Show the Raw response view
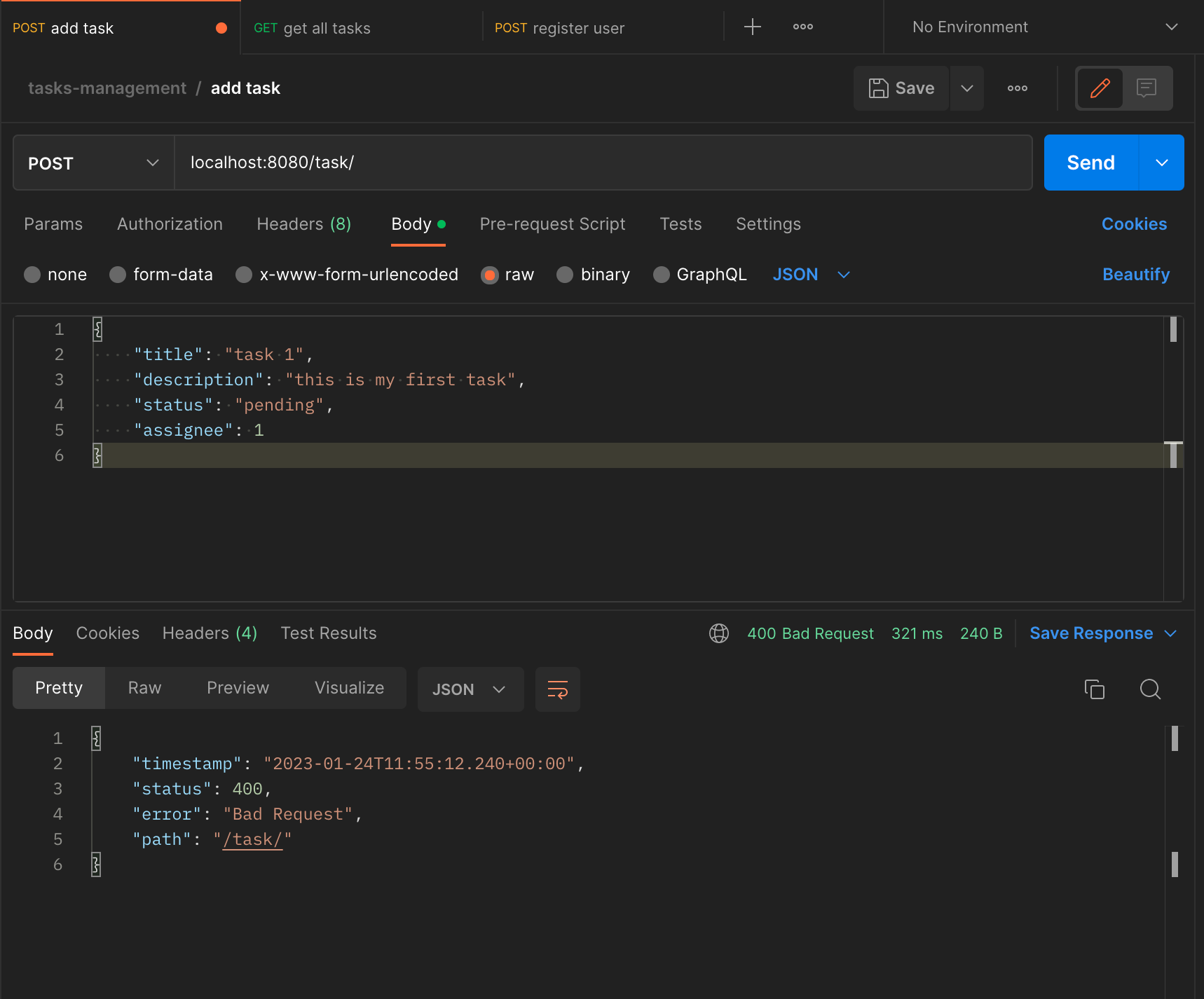The height and width of the screenshot is (999, 1204). [144, 688]
